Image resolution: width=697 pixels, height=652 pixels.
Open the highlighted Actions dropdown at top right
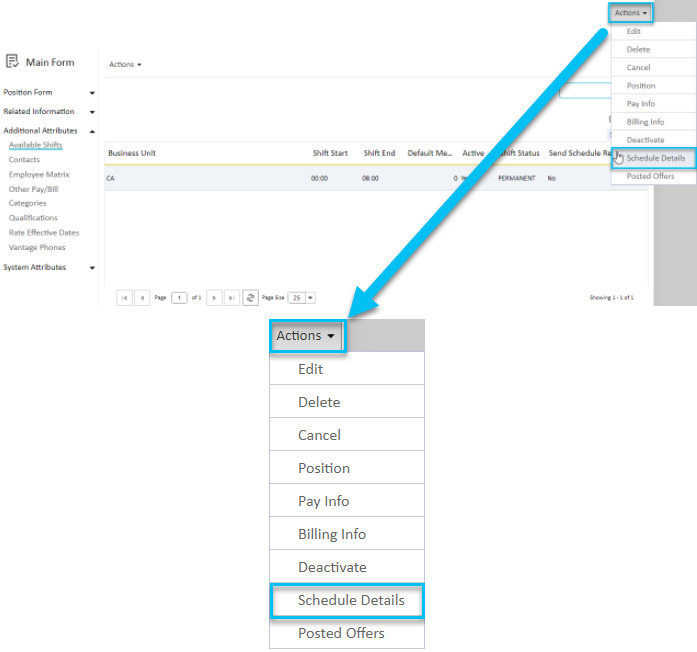tap(631, 13)
